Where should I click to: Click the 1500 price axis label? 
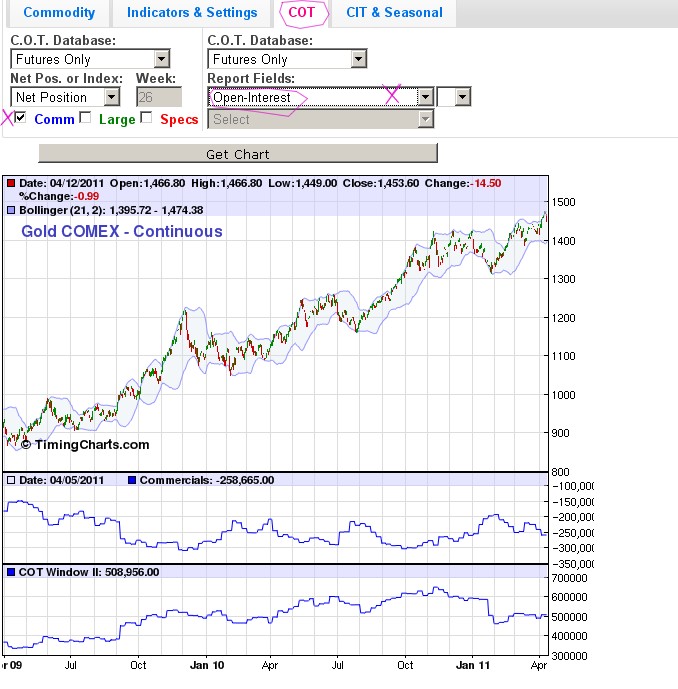point(563,202)
